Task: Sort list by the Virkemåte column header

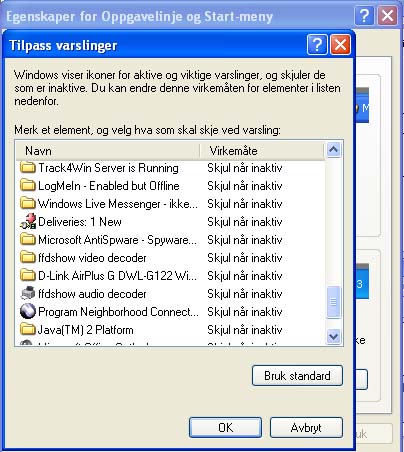Action: click(x=262, y=151)
